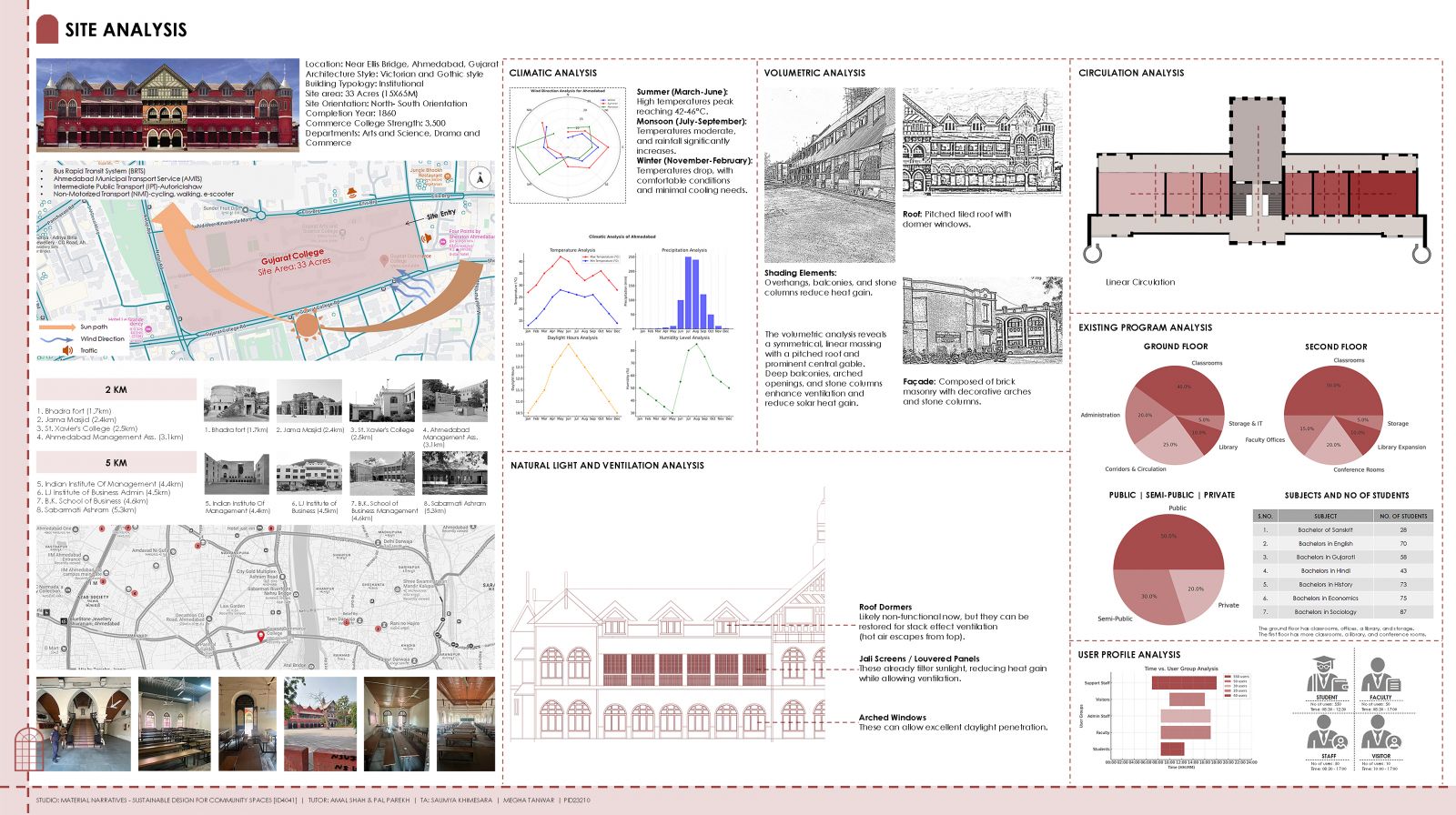Click the 50.0% Public pie slice
This screenshot has width=1456, height=815.
[x=1168, y=540]
